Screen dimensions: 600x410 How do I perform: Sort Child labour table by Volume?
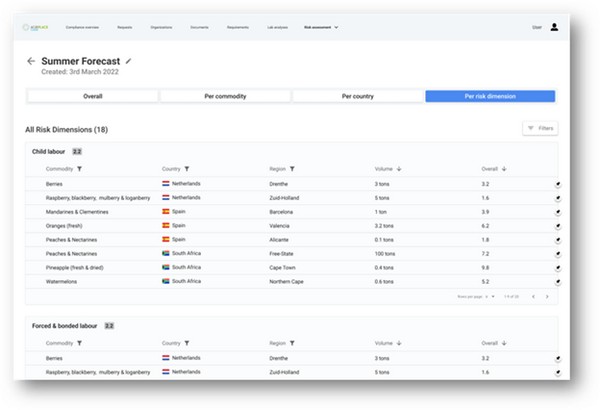coord(399,169)
